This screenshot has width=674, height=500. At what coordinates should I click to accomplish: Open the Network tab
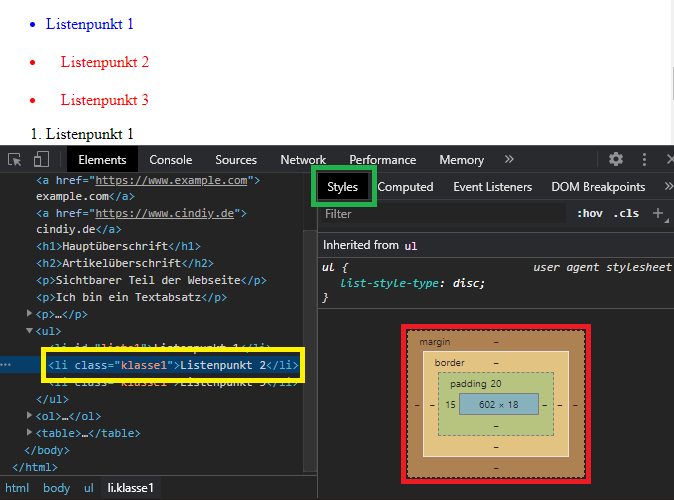pos(303,160)
